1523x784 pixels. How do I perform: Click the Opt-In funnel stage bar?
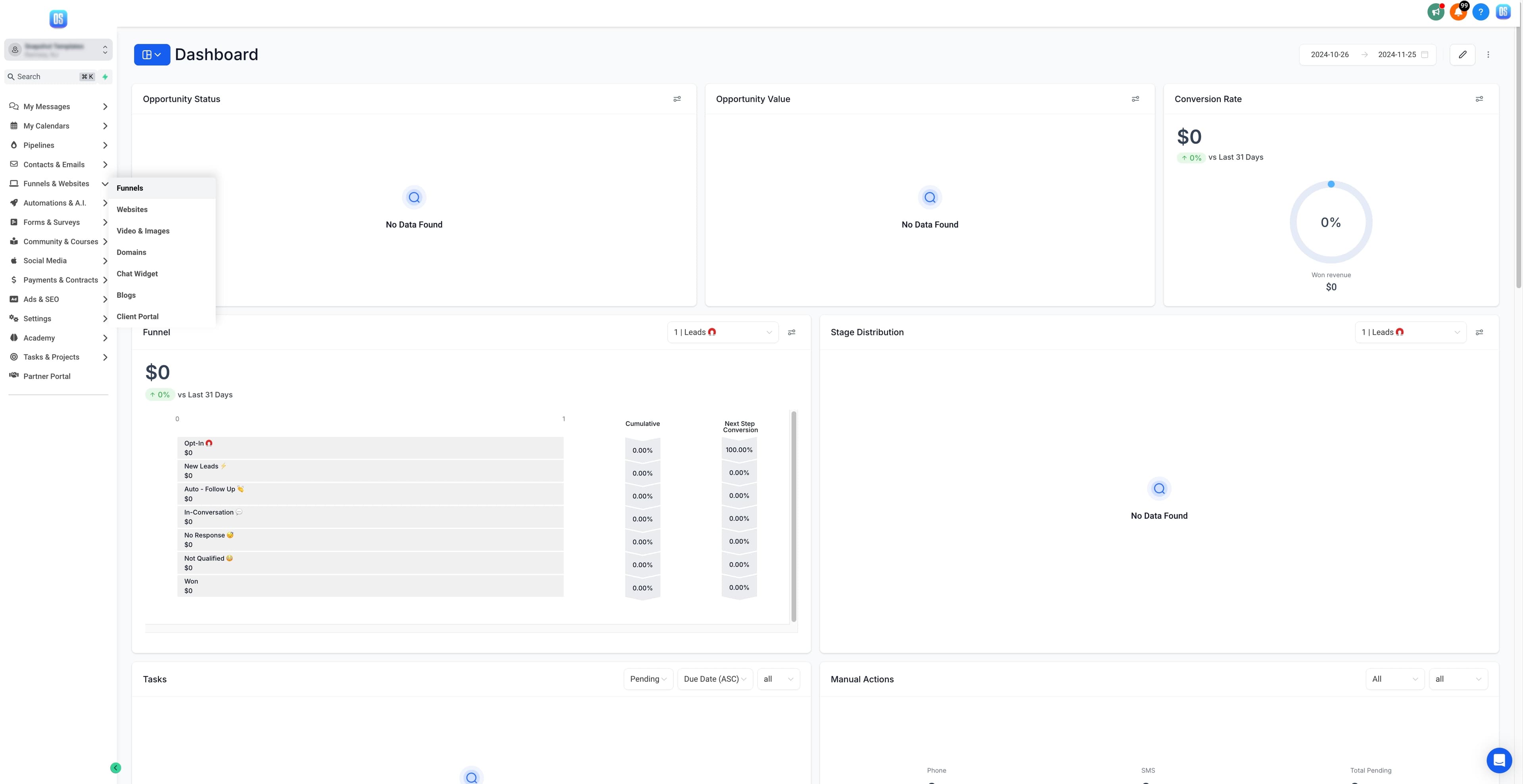[370, 448]
